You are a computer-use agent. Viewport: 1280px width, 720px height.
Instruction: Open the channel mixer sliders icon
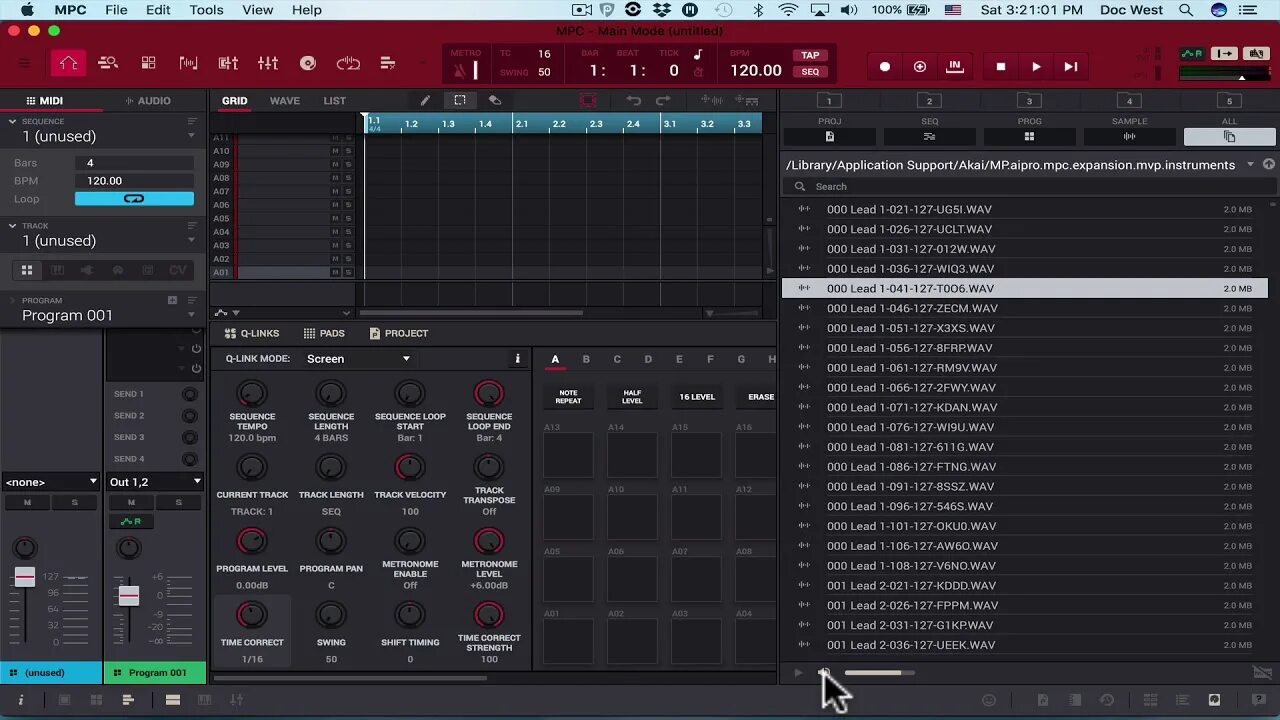tap(268, 63)
